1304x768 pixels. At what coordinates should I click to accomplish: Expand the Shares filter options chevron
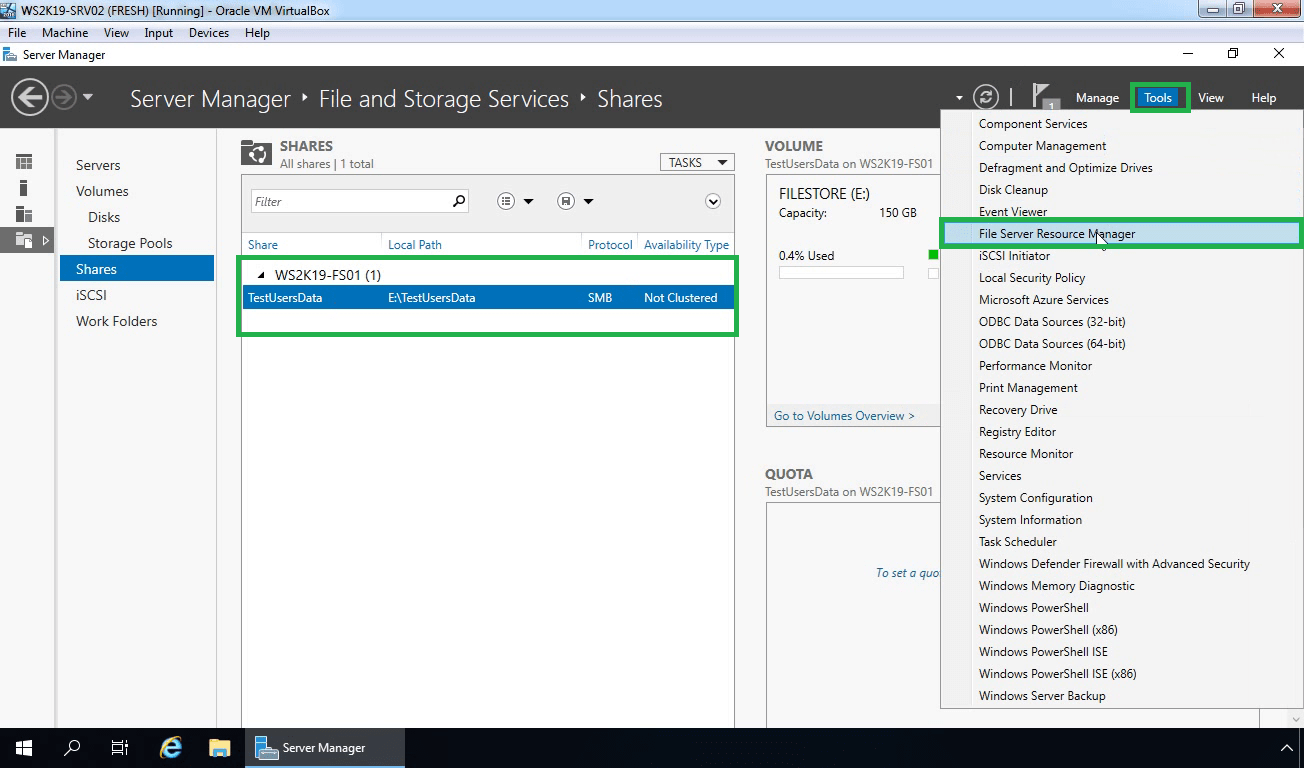coord(713,201)
